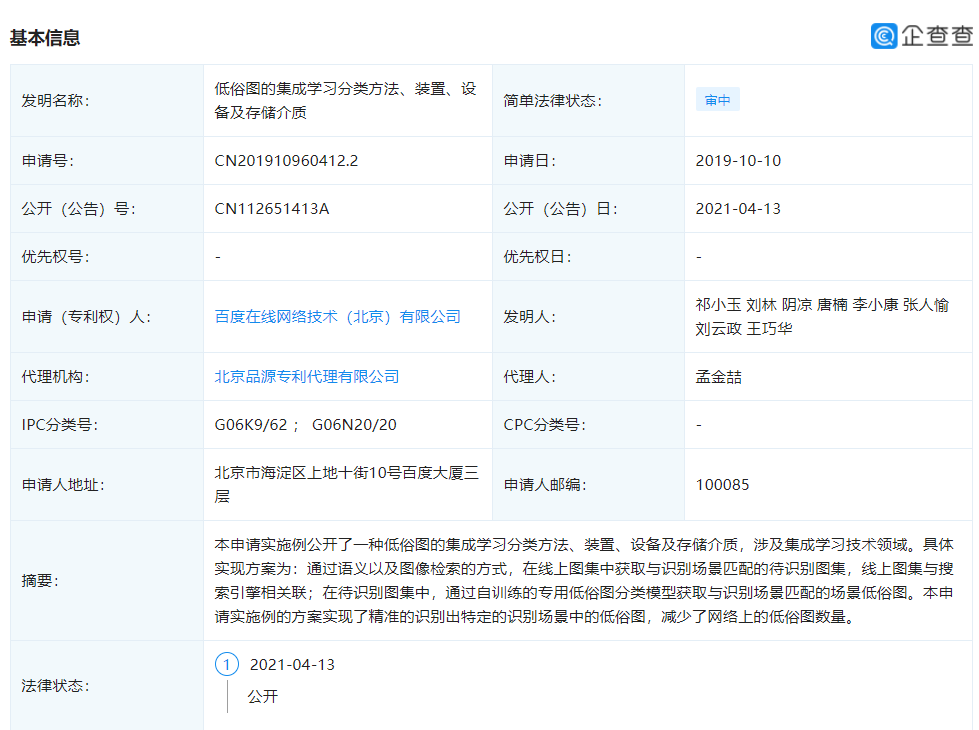
Task: Click the abstract paragraph starting 本申请实施例公开了
Action: point(584,581)
